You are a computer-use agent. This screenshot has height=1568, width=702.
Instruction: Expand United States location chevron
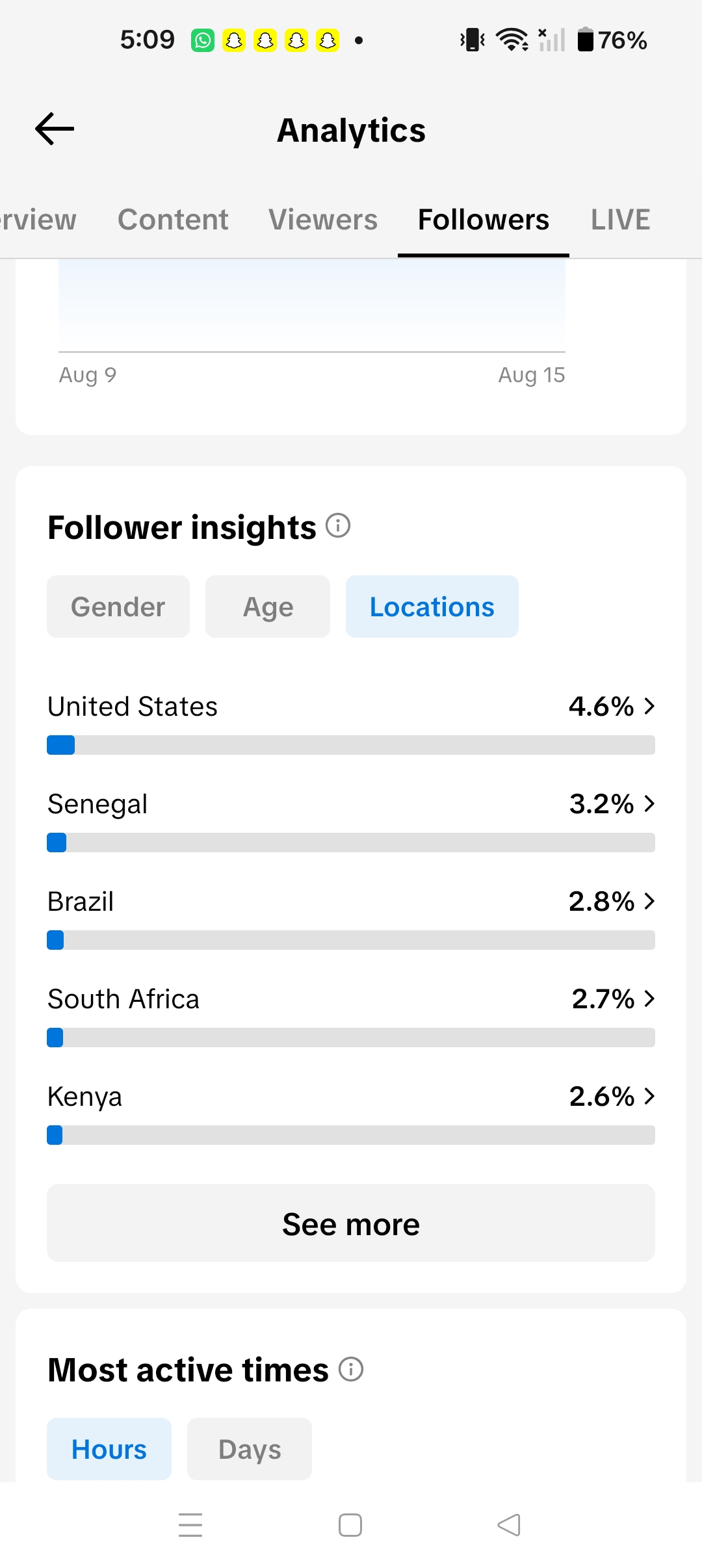pos(649,706)
